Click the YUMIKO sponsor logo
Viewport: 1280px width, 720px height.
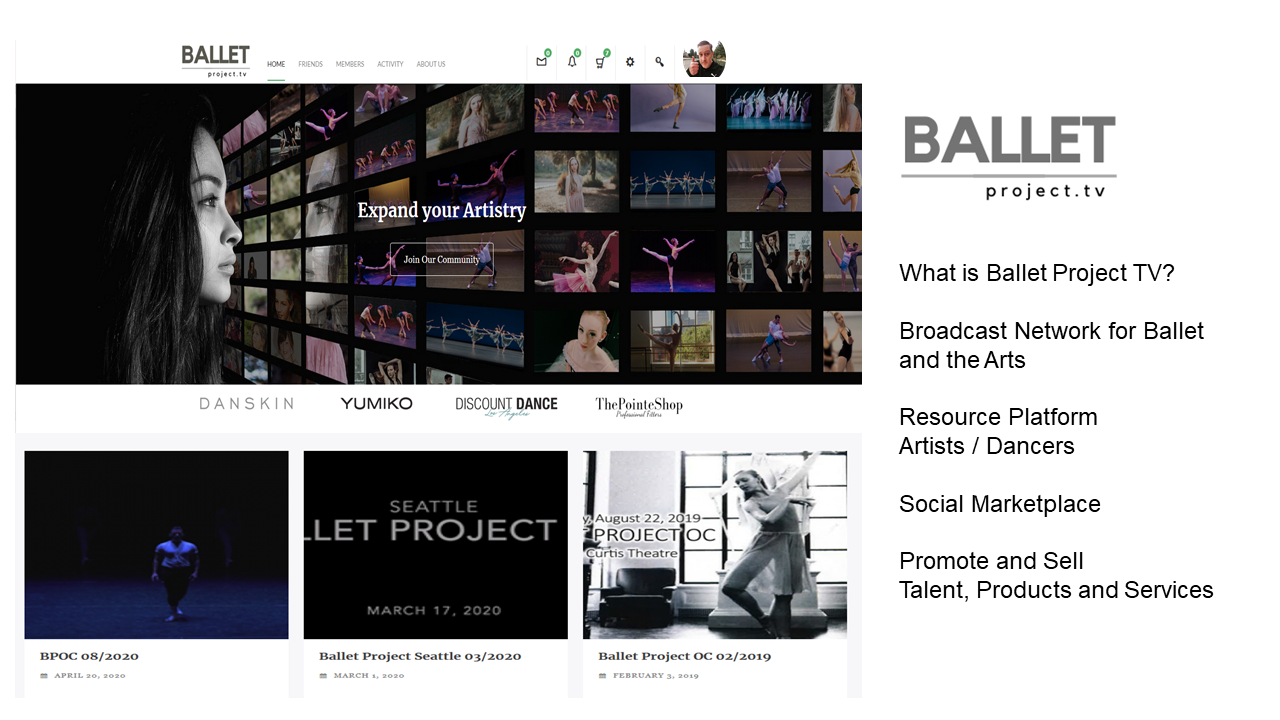(376, 403)
